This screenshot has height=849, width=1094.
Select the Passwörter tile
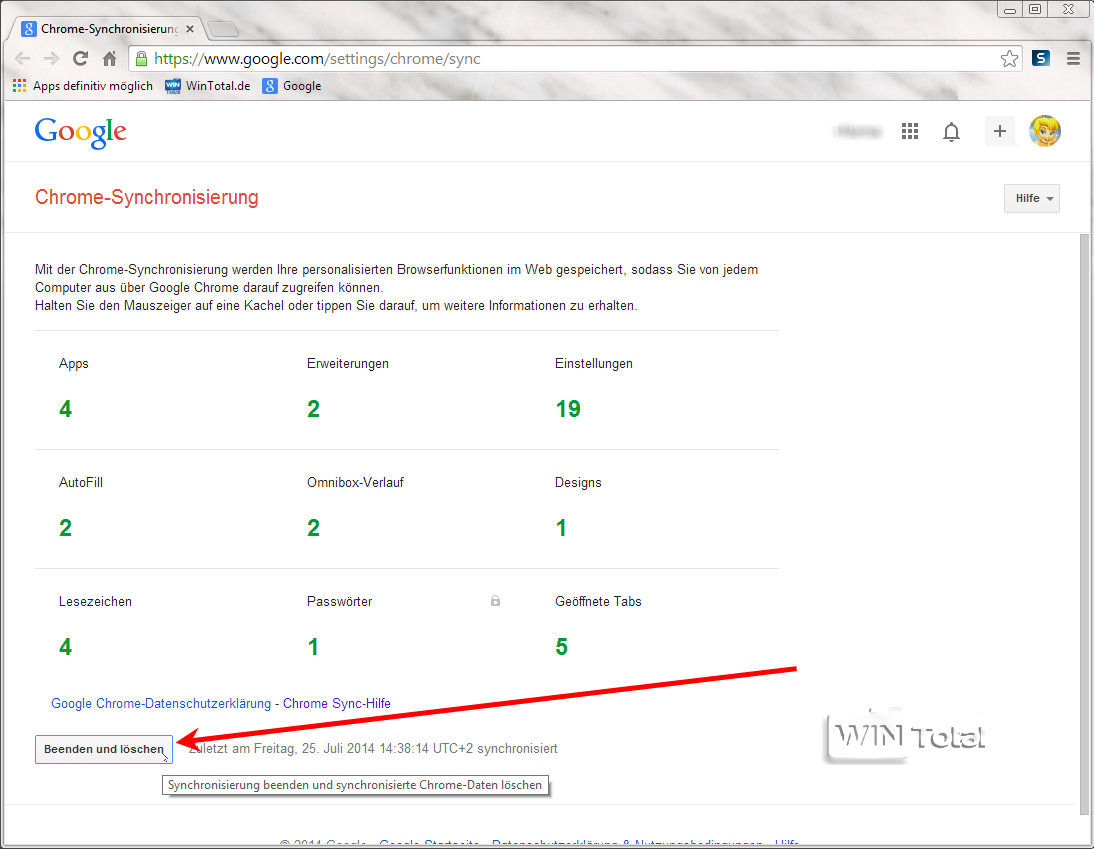pos(407,628)
